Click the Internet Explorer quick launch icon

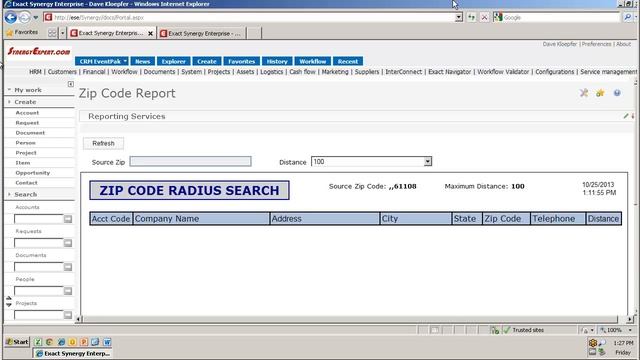click(61, 342)
